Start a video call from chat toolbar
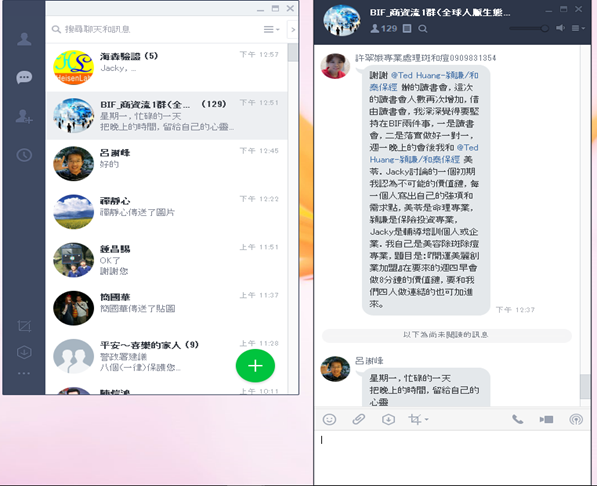Image resolution: width=597 pixels, height=486 pixels. click(x=546, y=419)
